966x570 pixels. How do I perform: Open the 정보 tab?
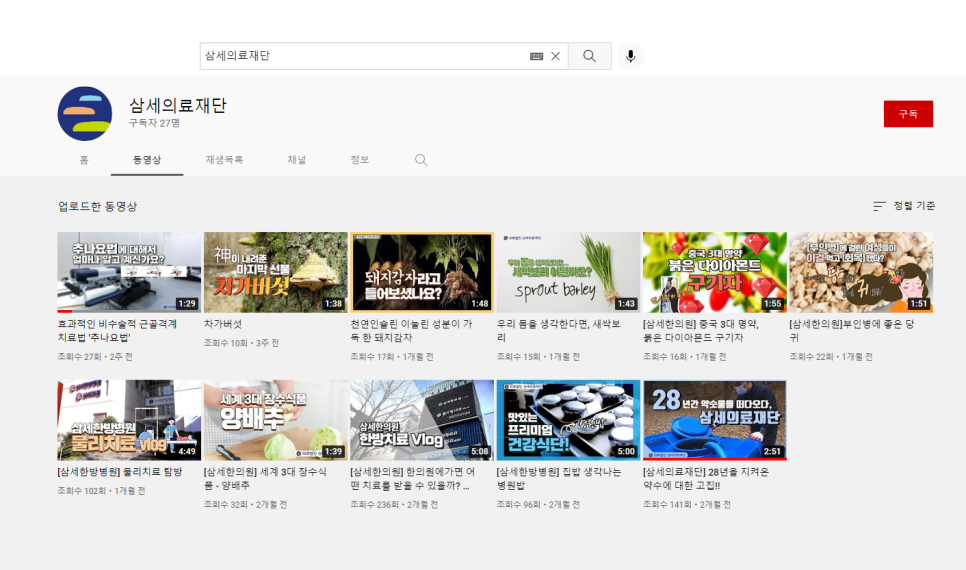point(360,160)
